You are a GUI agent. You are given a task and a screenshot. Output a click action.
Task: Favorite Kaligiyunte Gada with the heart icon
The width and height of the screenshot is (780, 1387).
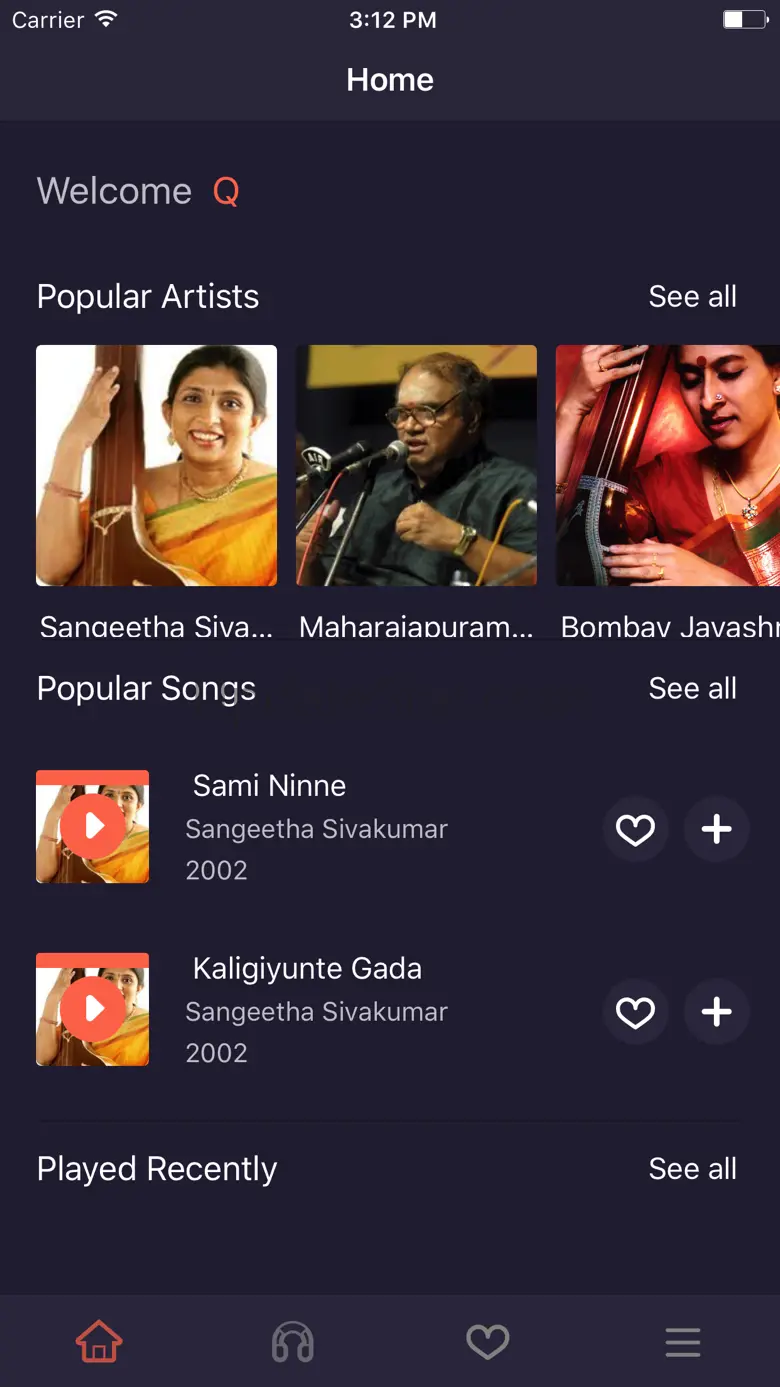pyautogui.click(x=635, y=1012)
